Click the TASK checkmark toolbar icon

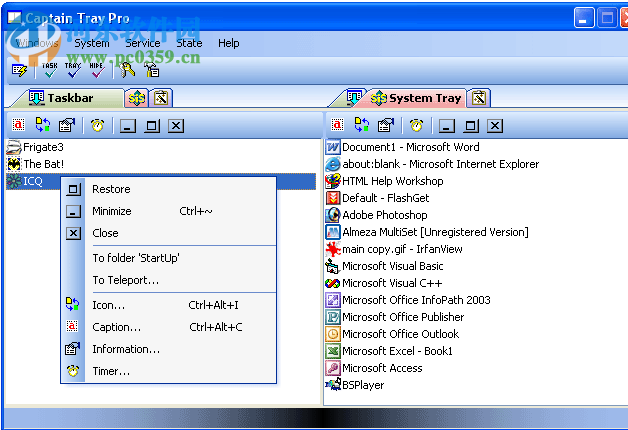(50, 69)
